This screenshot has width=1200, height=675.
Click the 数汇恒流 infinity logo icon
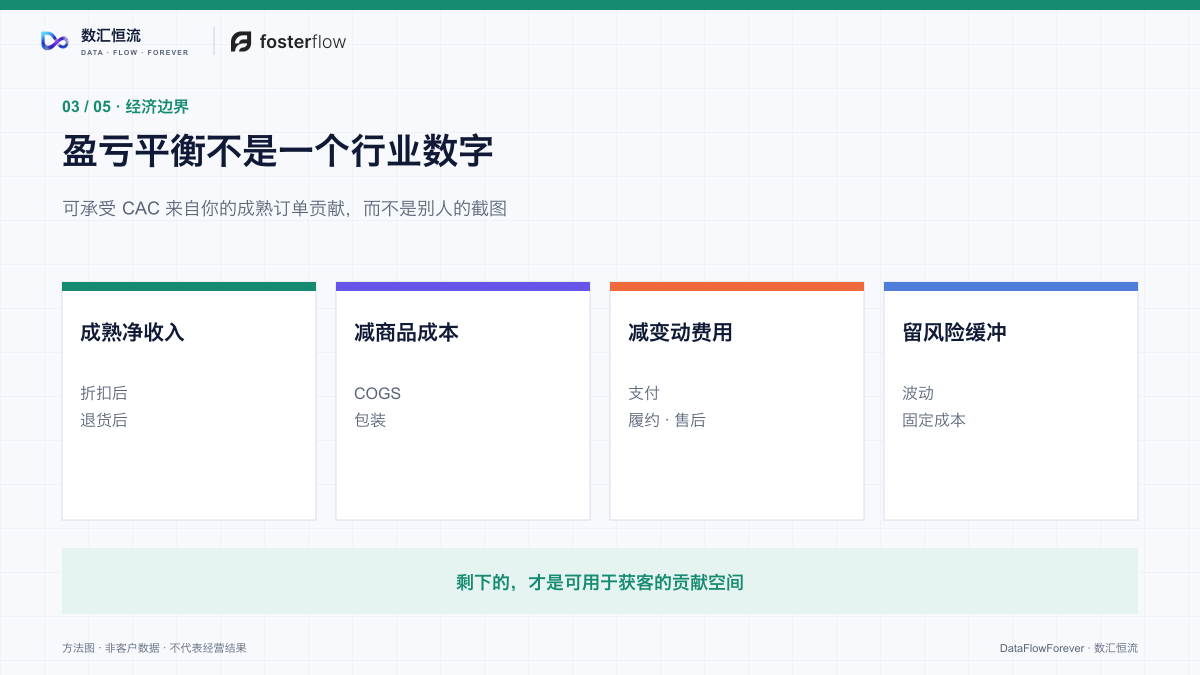54,41
